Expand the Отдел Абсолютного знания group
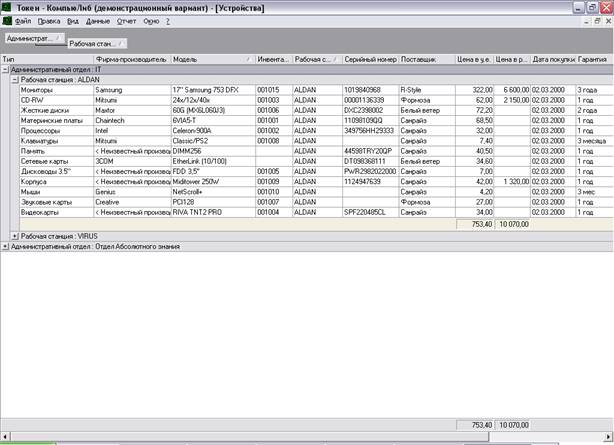The image size is (614, 445). [4, 245]
